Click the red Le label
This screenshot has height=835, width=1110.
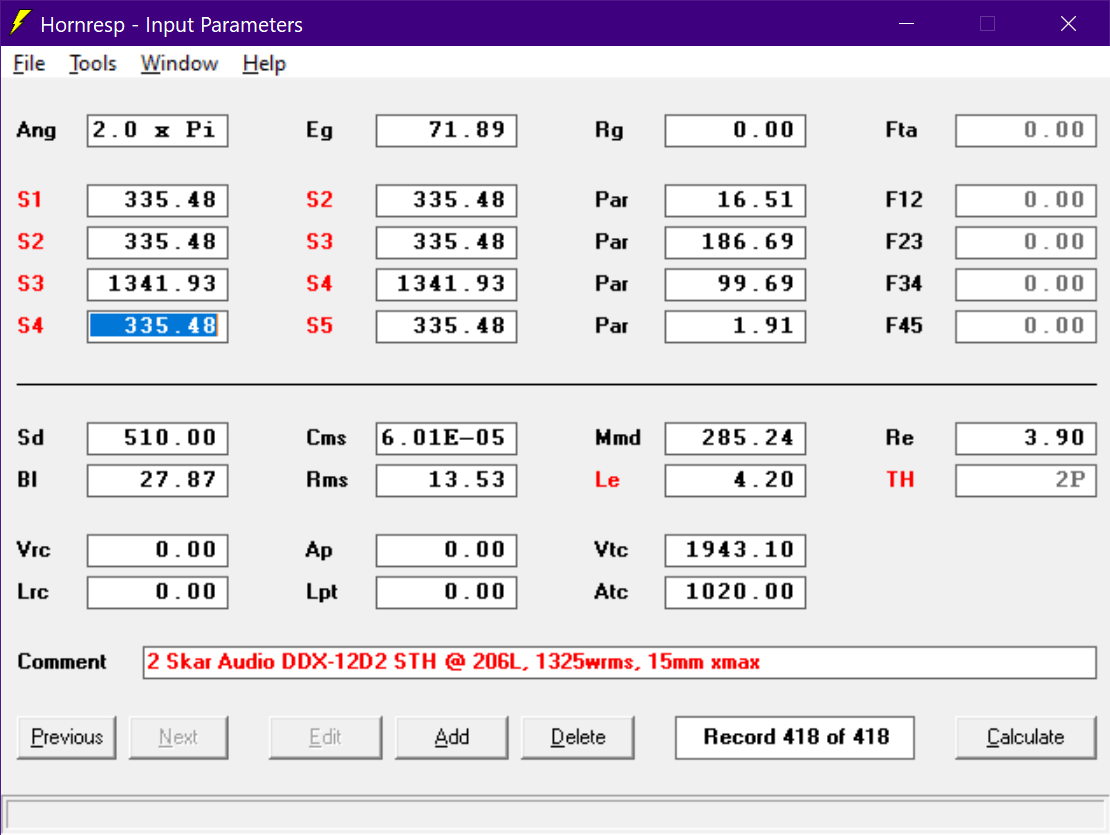pyautogui.click(x=607, y=480)
